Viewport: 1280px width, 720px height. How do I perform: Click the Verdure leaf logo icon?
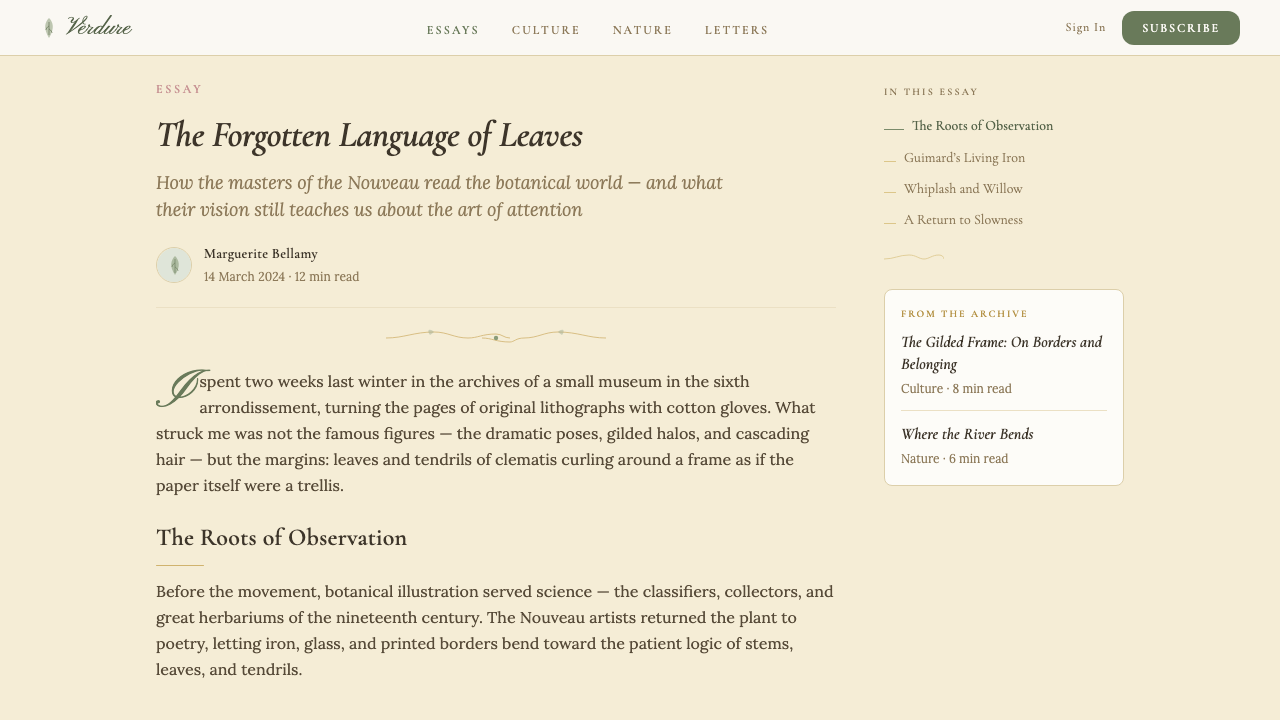(x=49, y=28)
